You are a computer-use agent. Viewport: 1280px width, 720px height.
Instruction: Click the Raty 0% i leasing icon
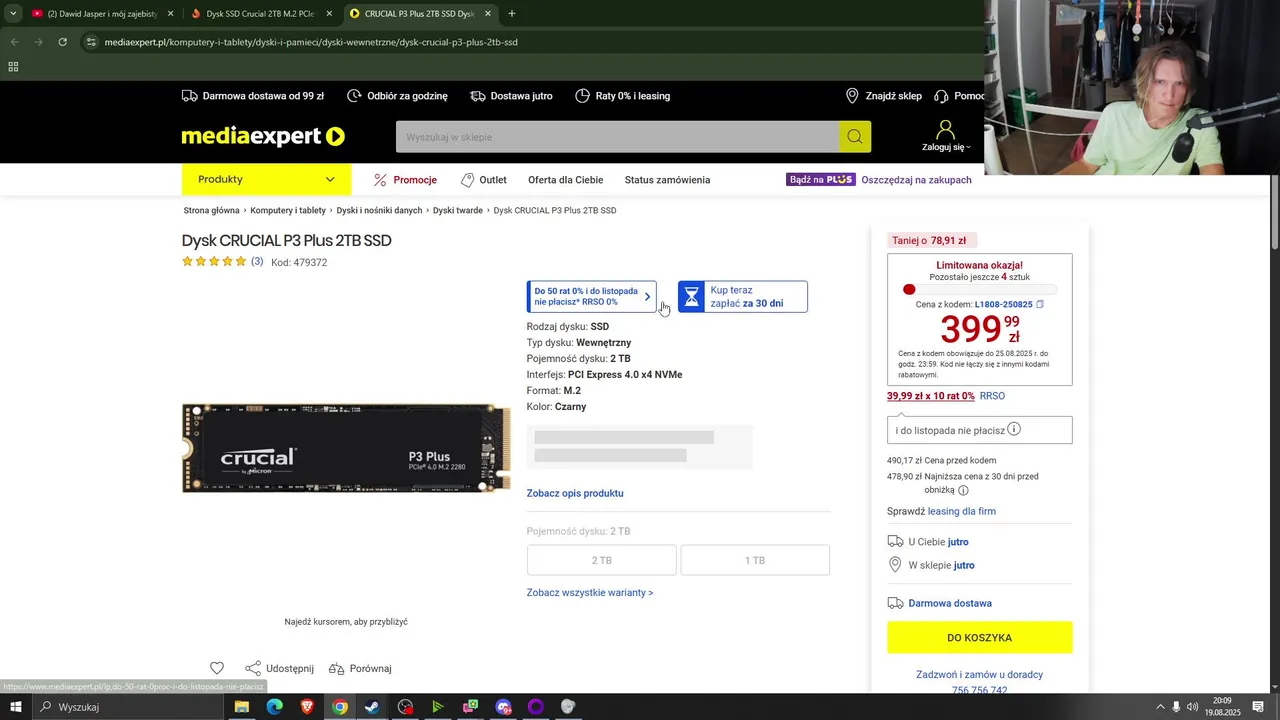pyautogui.click(x=583, y=96)
